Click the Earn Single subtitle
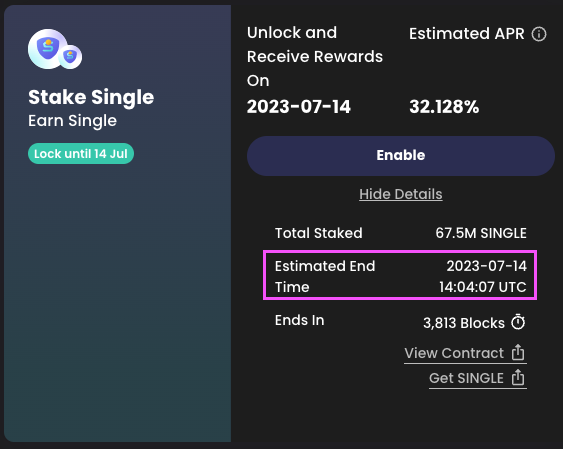Image resolution: width=563 pixels, height=449 pixels. (x=73, y=121)
